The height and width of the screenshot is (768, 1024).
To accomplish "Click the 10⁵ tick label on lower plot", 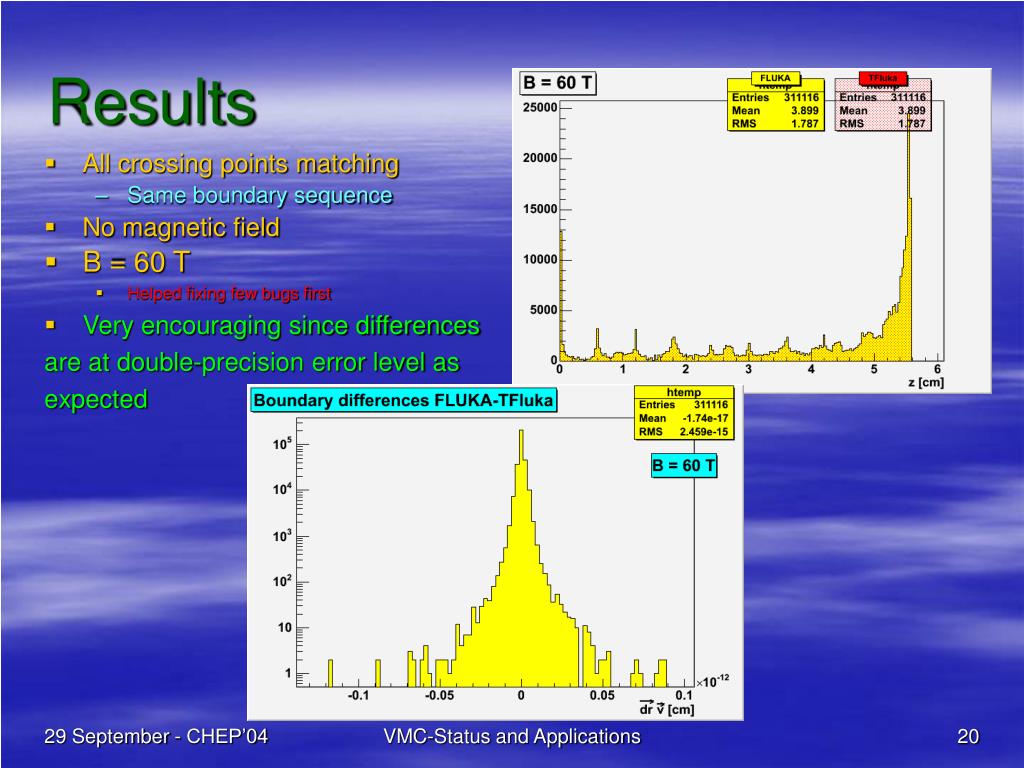I will coord(282,444).
